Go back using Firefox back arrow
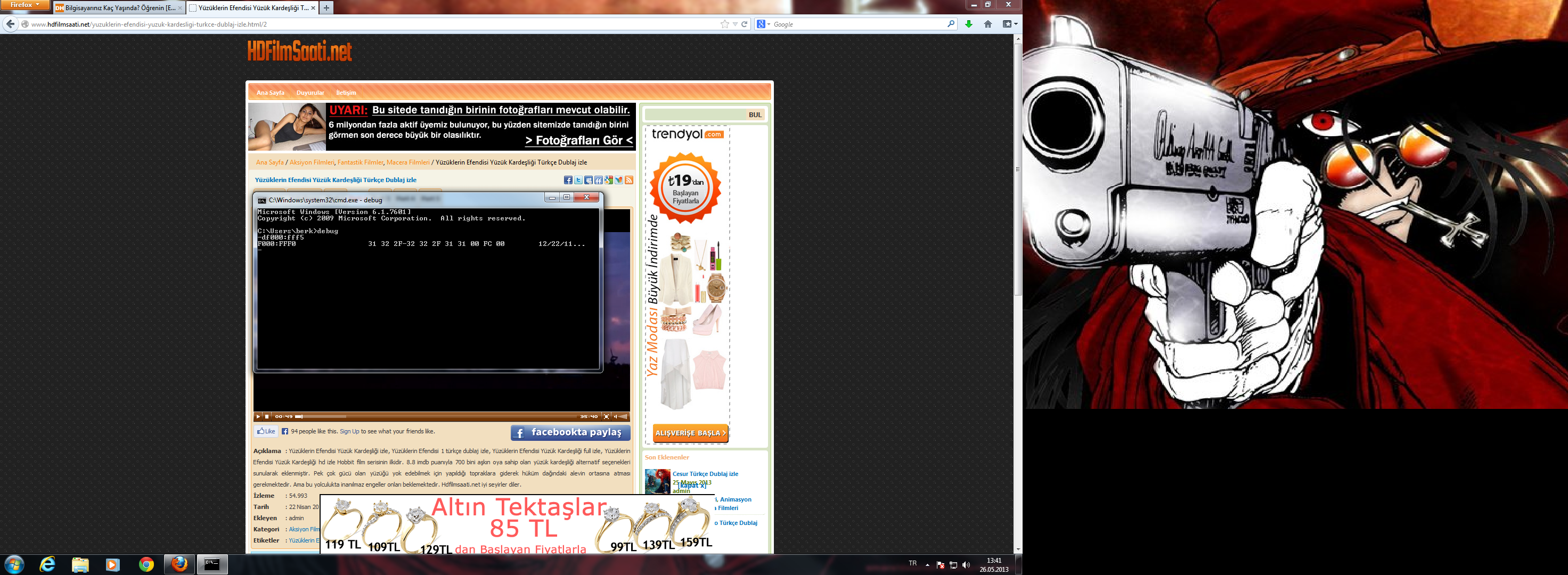This screenshot has width=1568, height=575. coord(10,24)
